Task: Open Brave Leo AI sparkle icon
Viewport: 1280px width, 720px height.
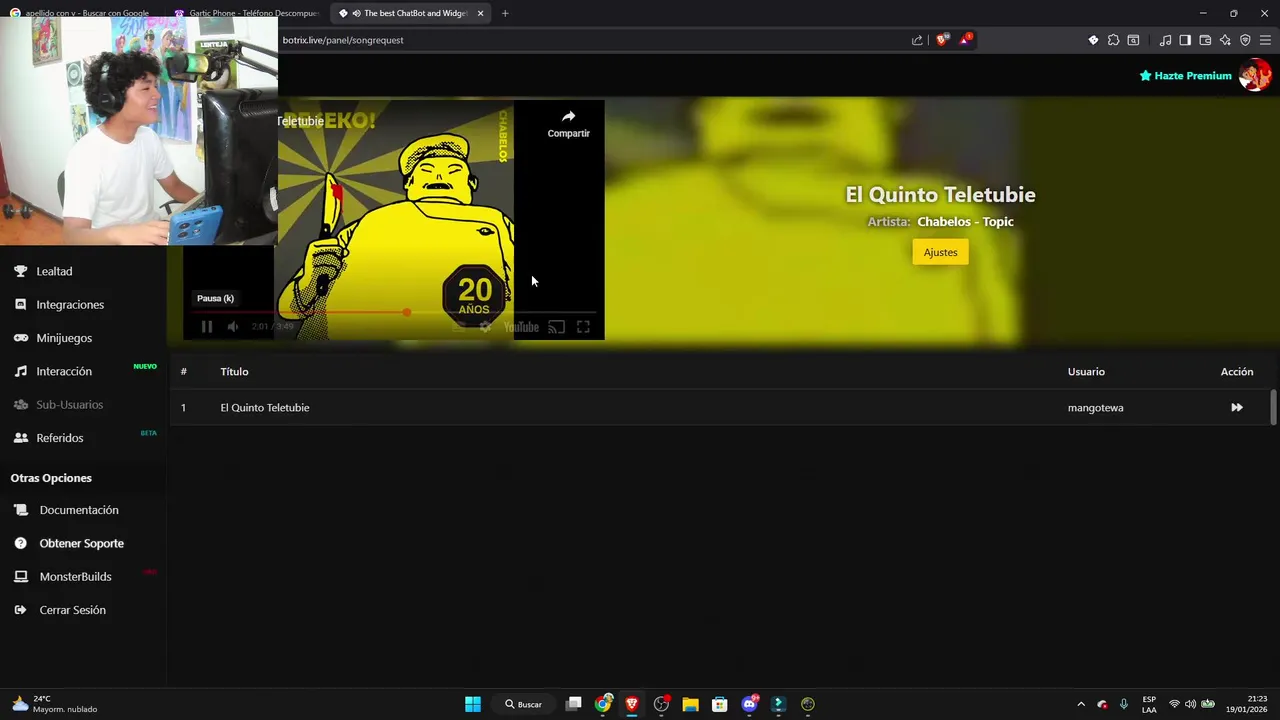Action: coord(1225,40)
